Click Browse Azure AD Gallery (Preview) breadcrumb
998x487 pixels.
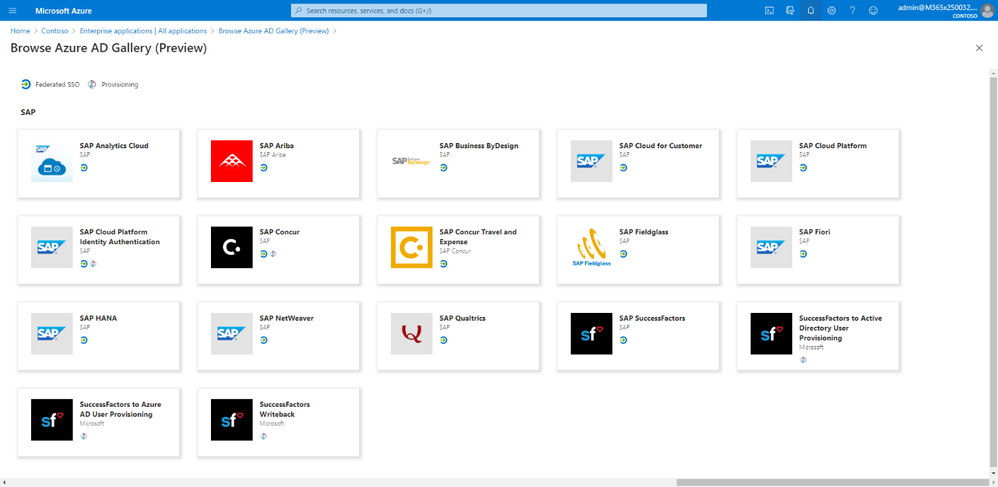pos(274,31)
